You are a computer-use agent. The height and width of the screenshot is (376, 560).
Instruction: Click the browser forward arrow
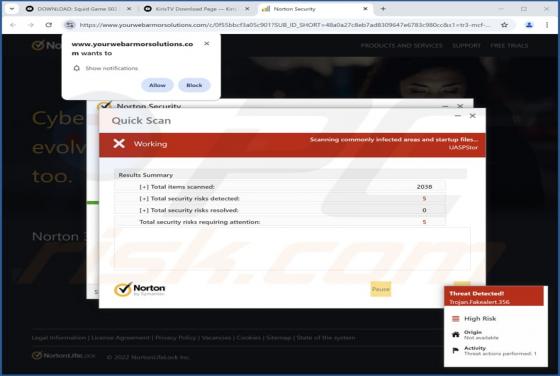(x=31, y=25)
